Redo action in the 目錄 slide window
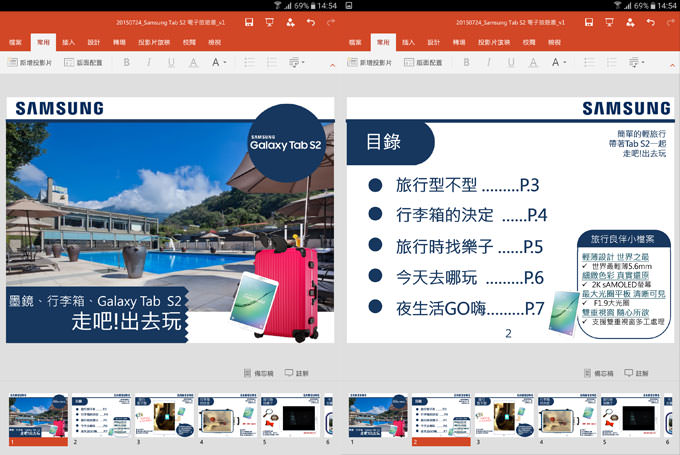Image resolution: width=680 pixels, height=455 pixels. 670,21
